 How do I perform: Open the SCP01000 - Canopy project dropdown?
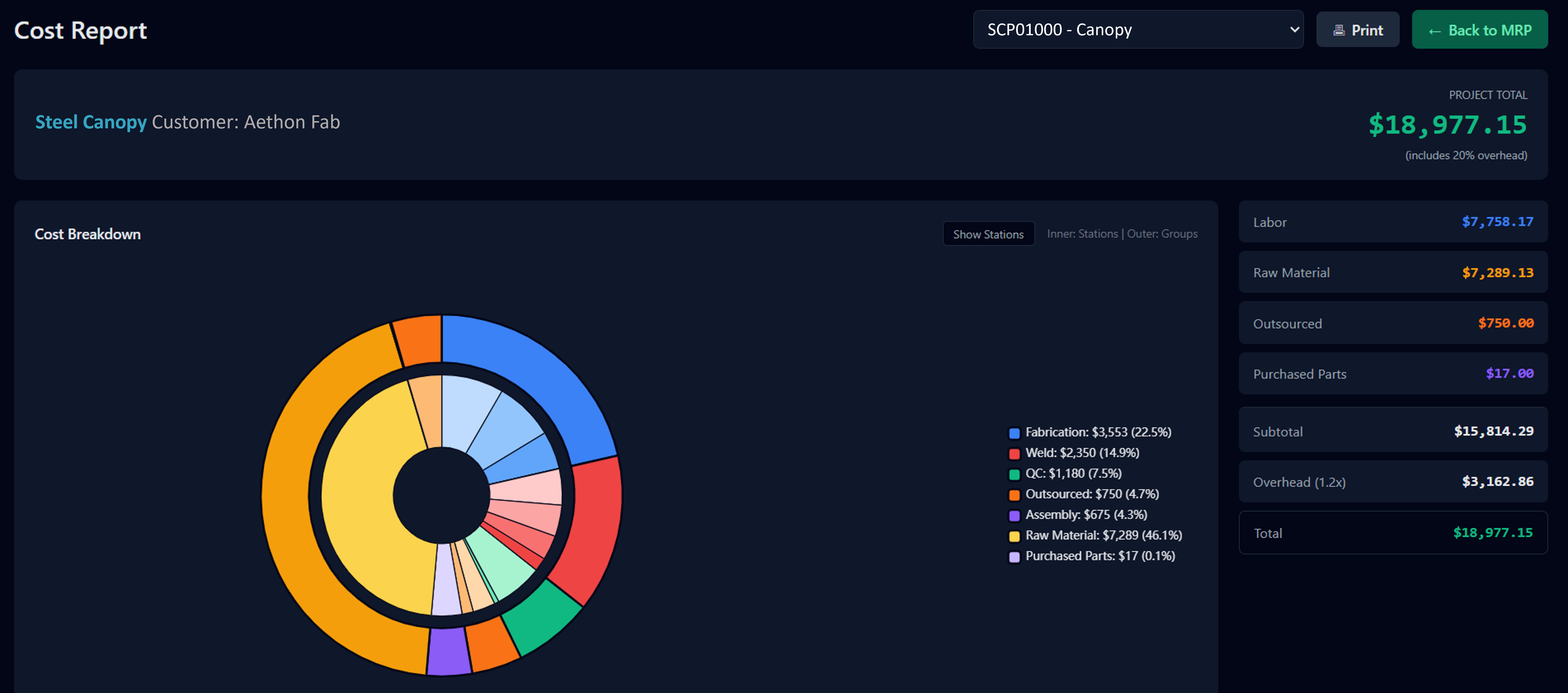1138,29
